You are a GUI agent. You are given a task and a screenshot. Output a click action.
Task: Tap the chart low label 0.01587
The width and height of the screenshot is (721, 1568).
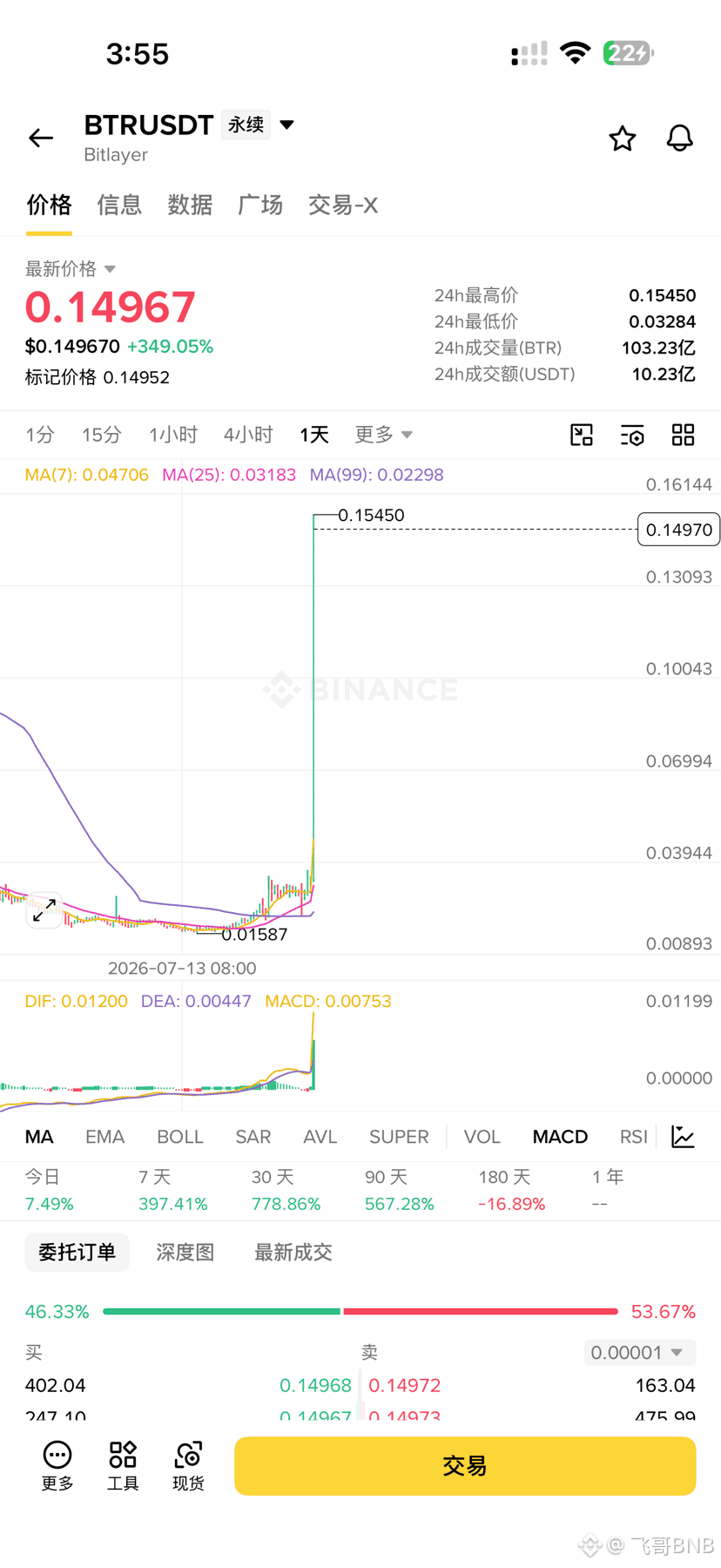254,935
